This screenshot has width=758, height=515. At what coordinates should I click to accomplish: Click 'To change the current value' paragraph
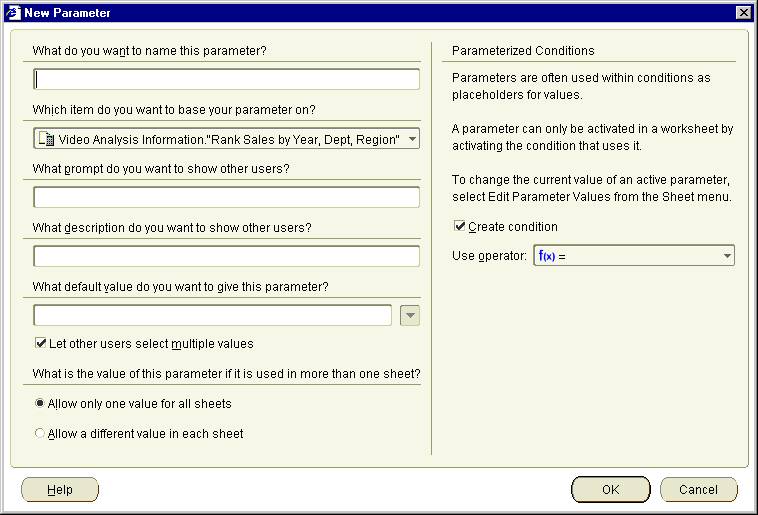[592, 188]
